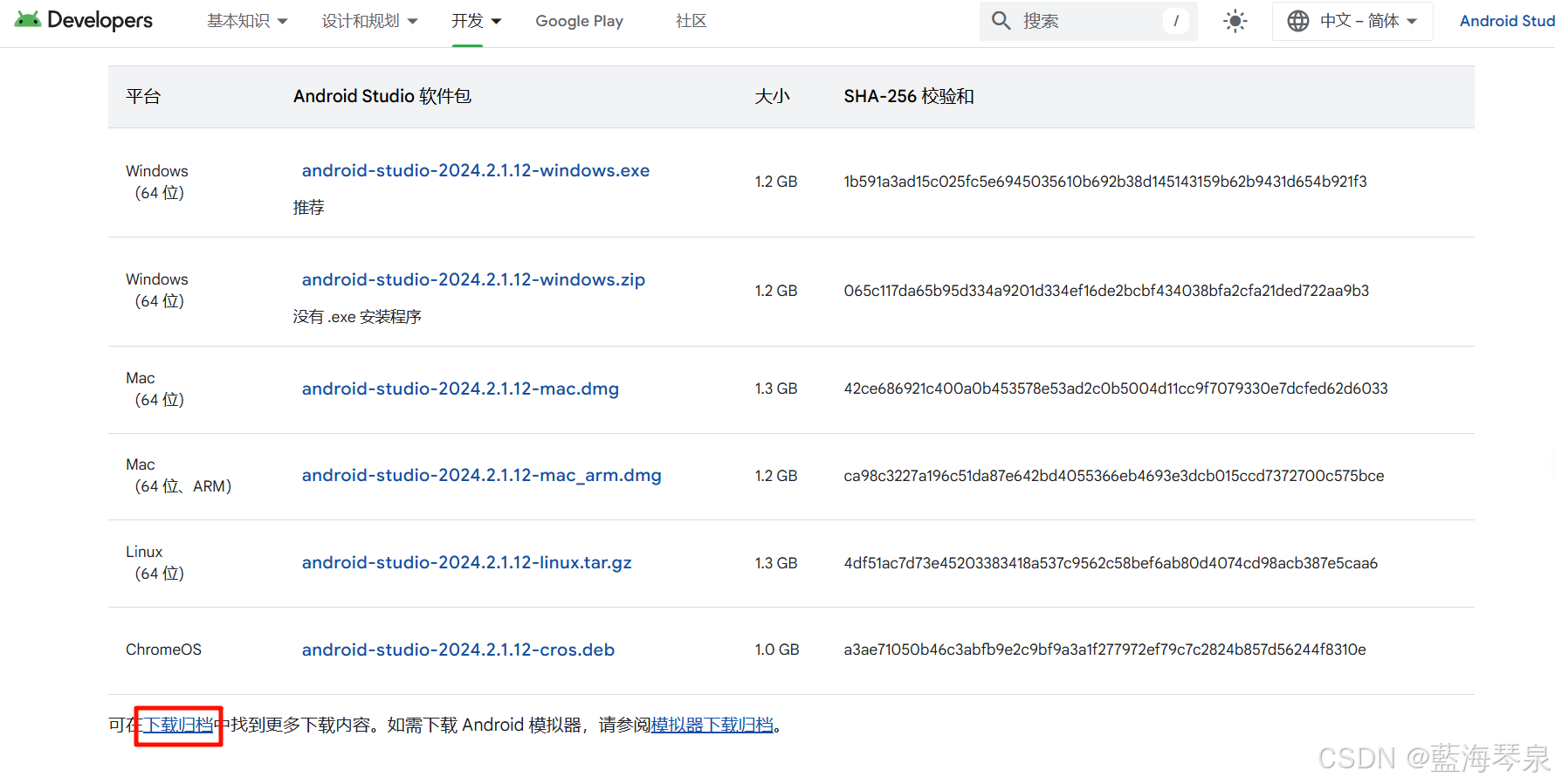The height and width of the screenshot is (784, 1555).
Task: Click the 大小 column header
Action: 773,96
